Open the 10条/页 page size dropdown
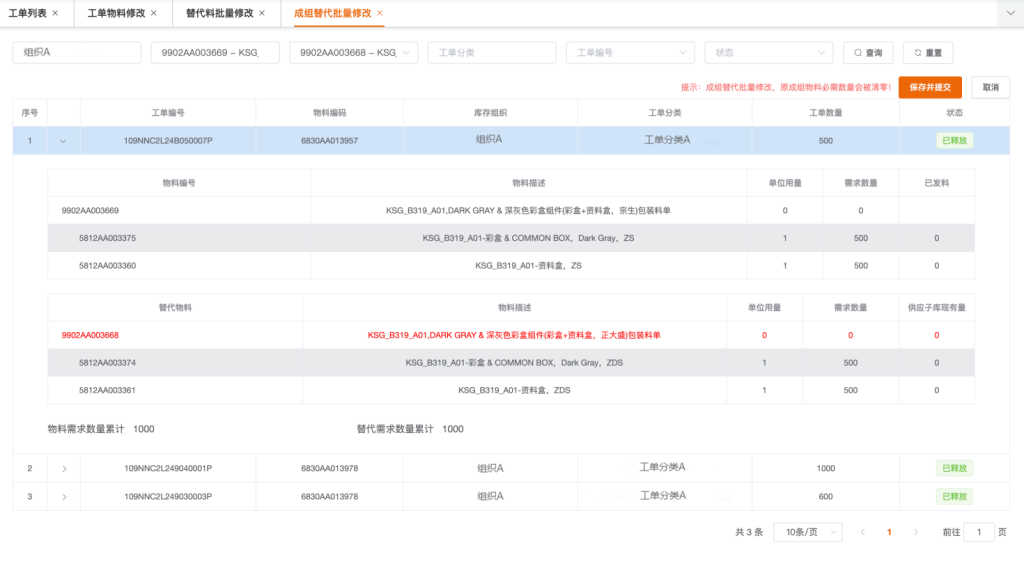The image size is (1024, 568). click(x=808, y=532)
